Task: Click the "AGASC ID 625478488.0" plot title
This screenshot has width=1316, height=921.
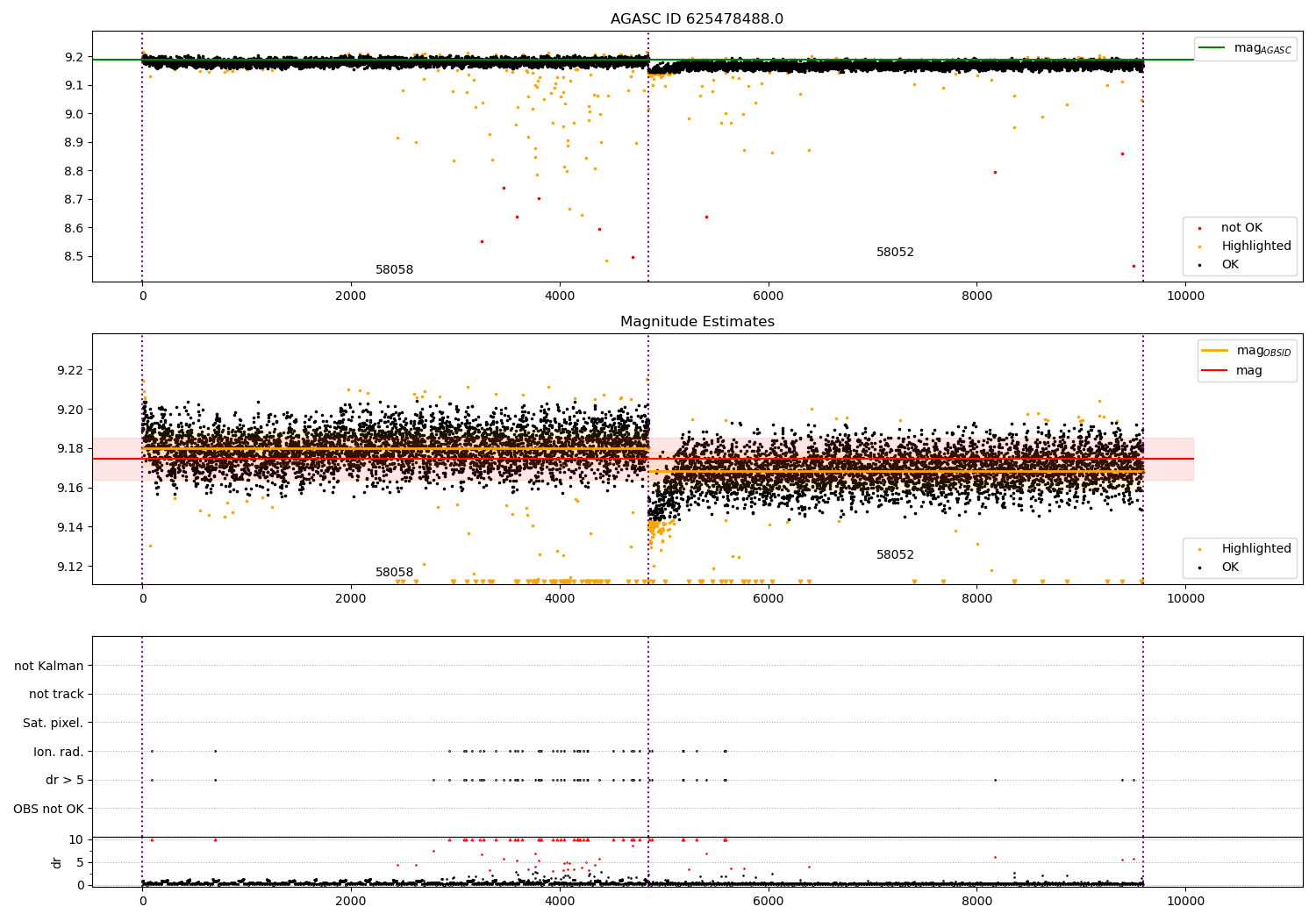Action: coord(697,19)
